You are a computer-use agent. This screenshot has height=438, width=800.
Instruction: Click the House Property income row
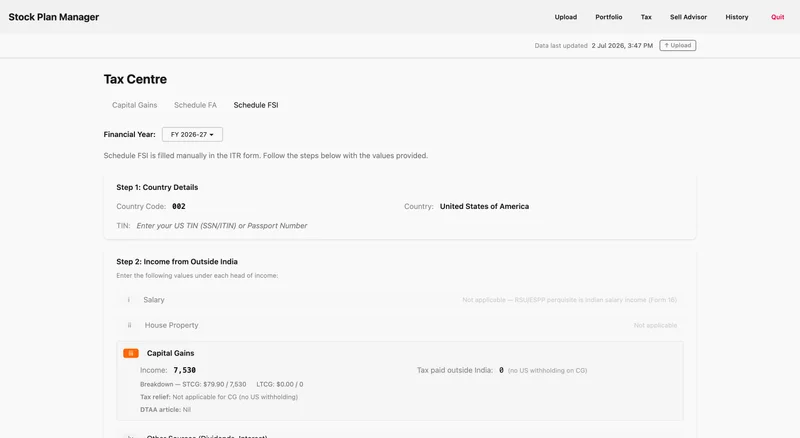click(400, 325)
